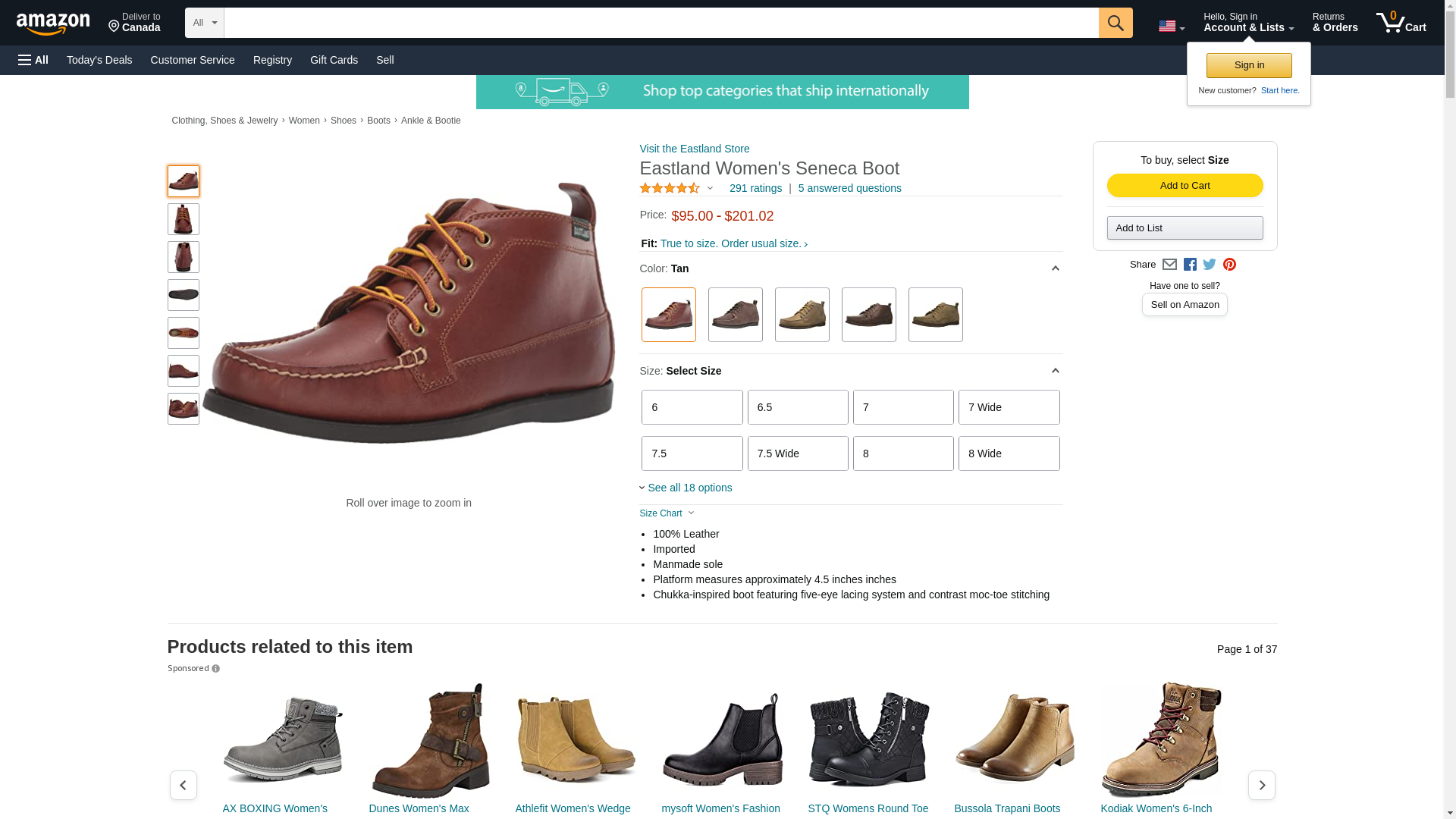This screenshot has height=819, width=1456.
Task: Open the All hamburger menu
Action: (33, 60)
